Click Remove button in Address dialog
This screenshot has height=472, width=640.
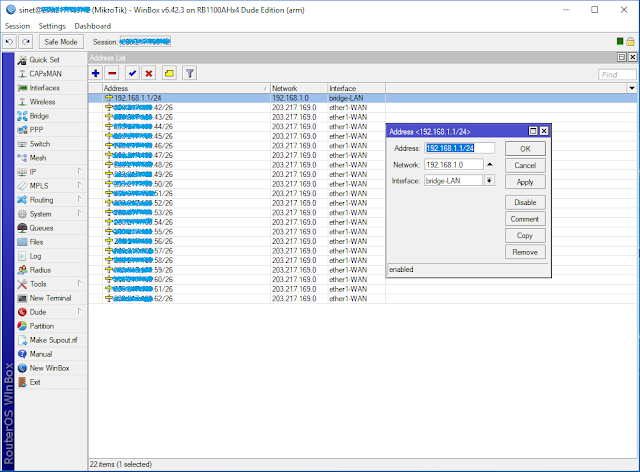[x=525, y=252]
